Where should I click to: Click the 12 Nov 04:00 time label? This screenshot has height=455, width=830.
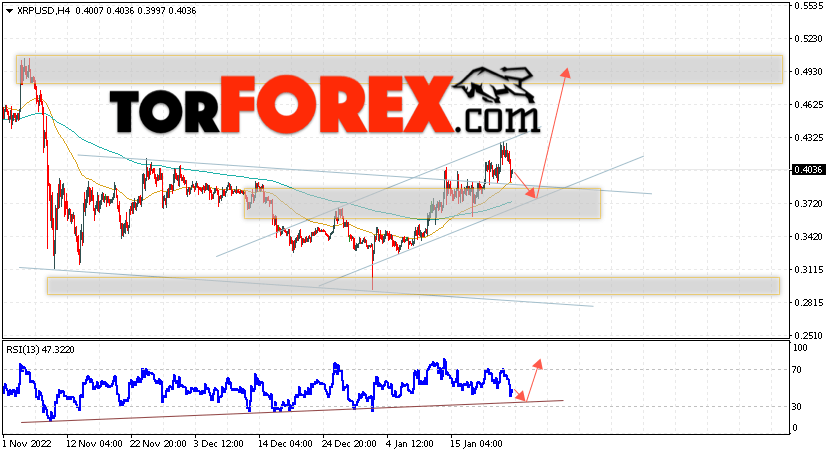tap(94, 443)
